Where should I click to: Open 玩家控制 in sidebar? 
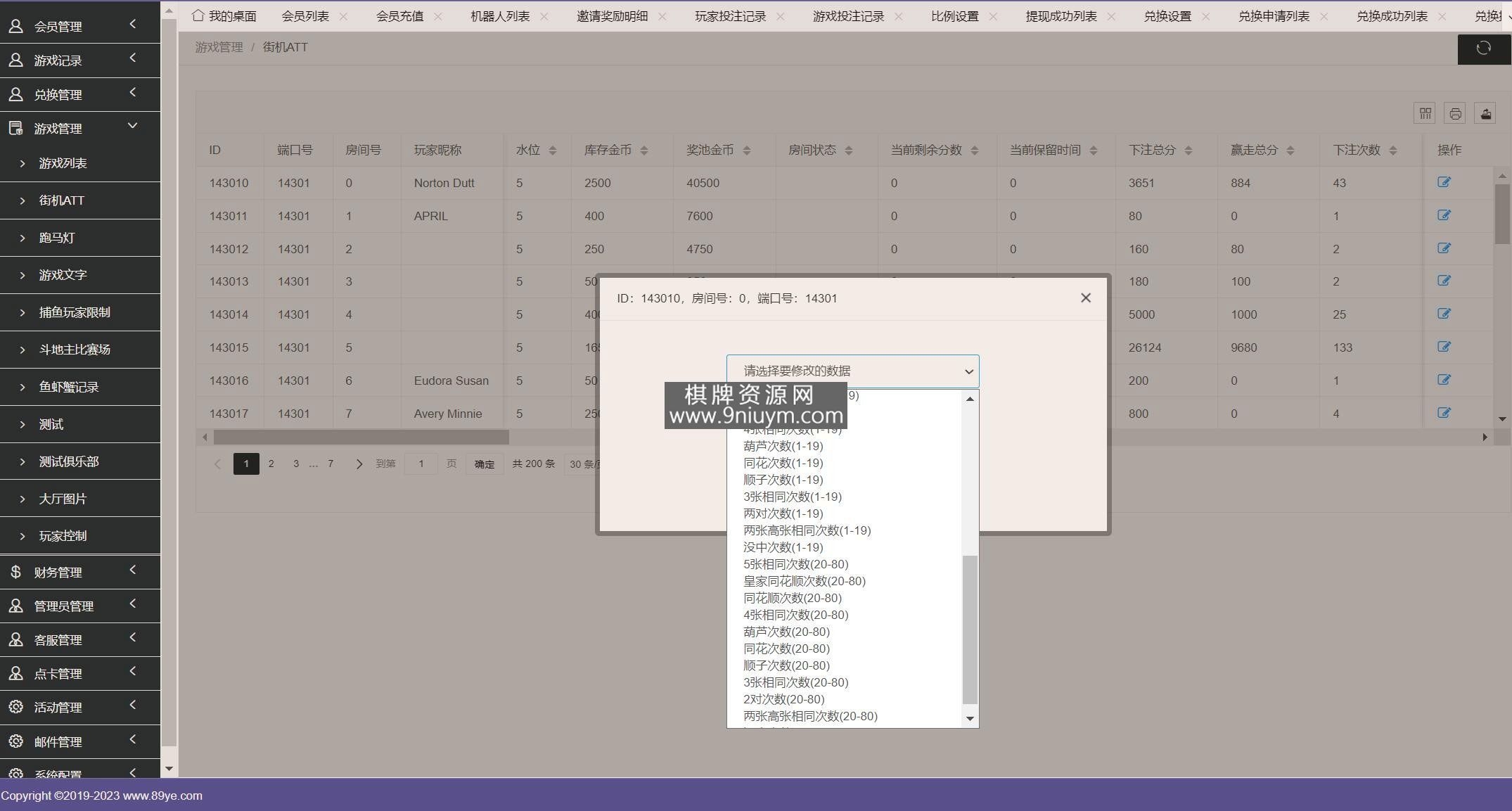80,536
